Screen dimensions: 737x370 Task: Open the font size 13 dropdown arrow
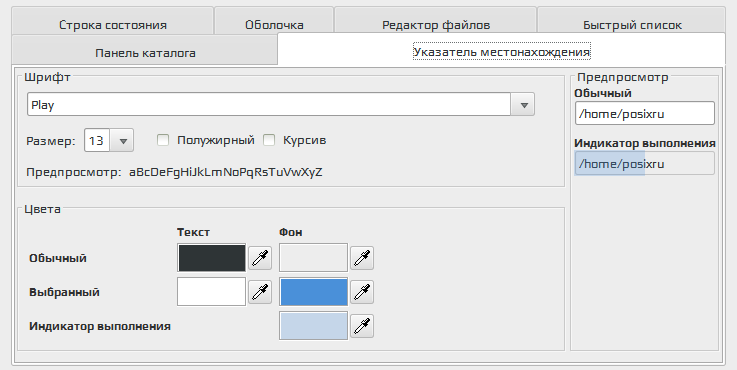(122, 141)
